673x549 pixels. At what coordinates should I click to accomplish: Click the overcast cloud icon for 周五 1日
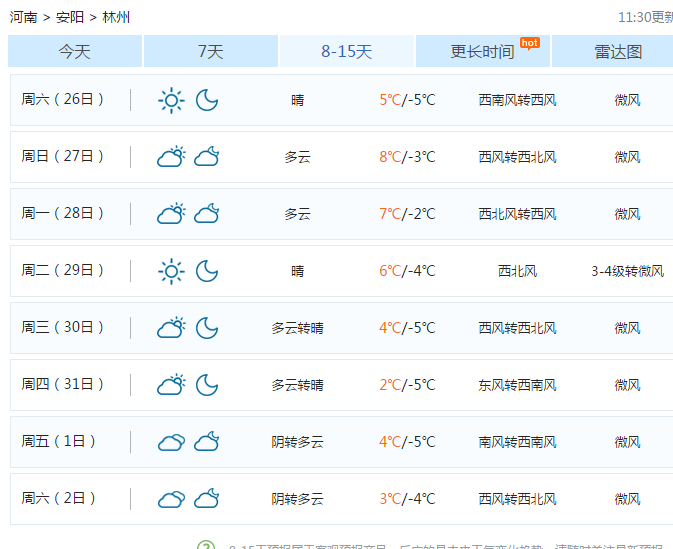[171, 442]
